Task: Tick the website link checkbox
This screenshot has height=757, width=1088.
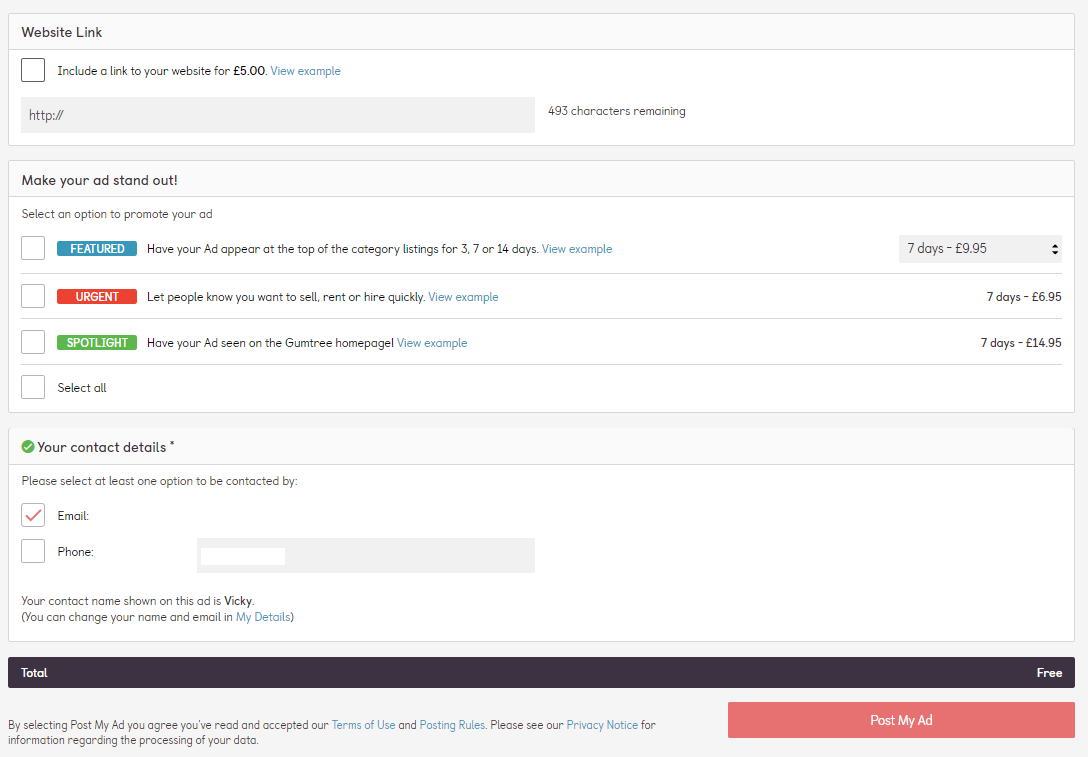Action: (33, 70)
